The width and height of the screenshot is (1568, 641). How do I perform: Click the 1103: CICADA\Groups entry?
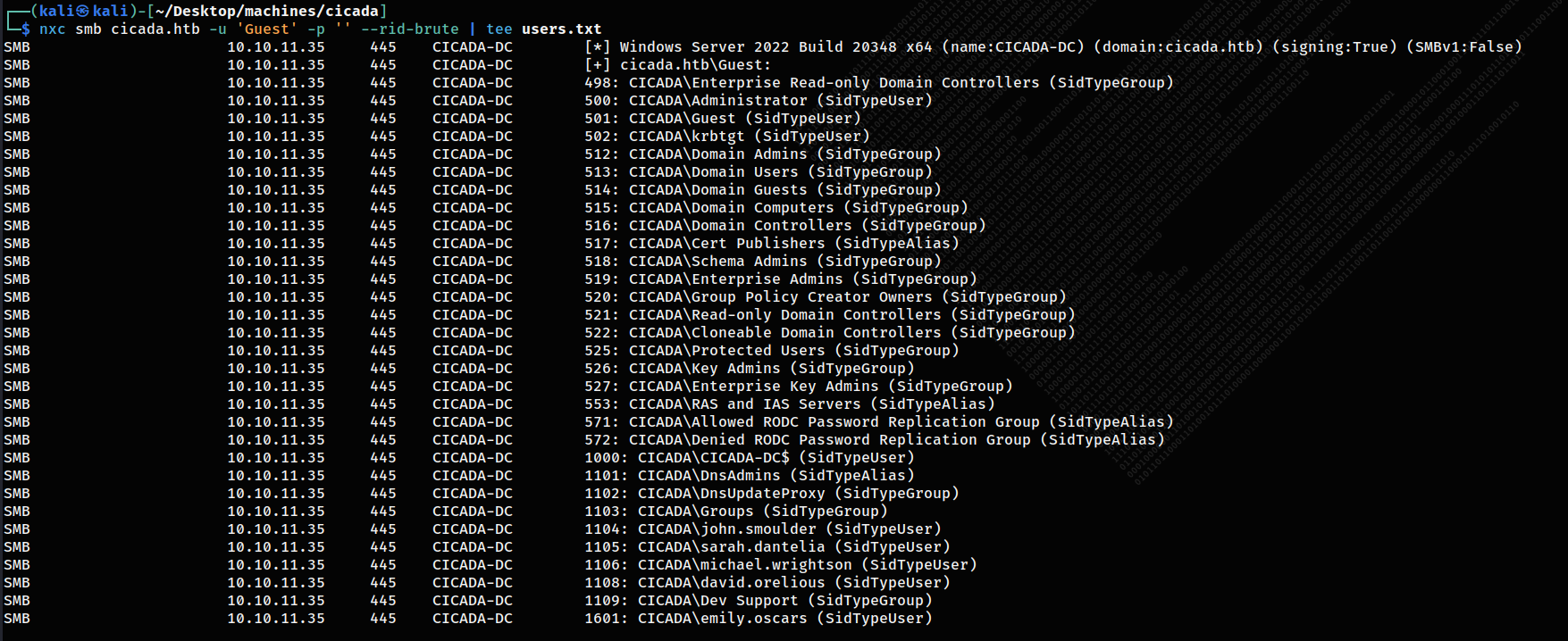pos(736,511)
